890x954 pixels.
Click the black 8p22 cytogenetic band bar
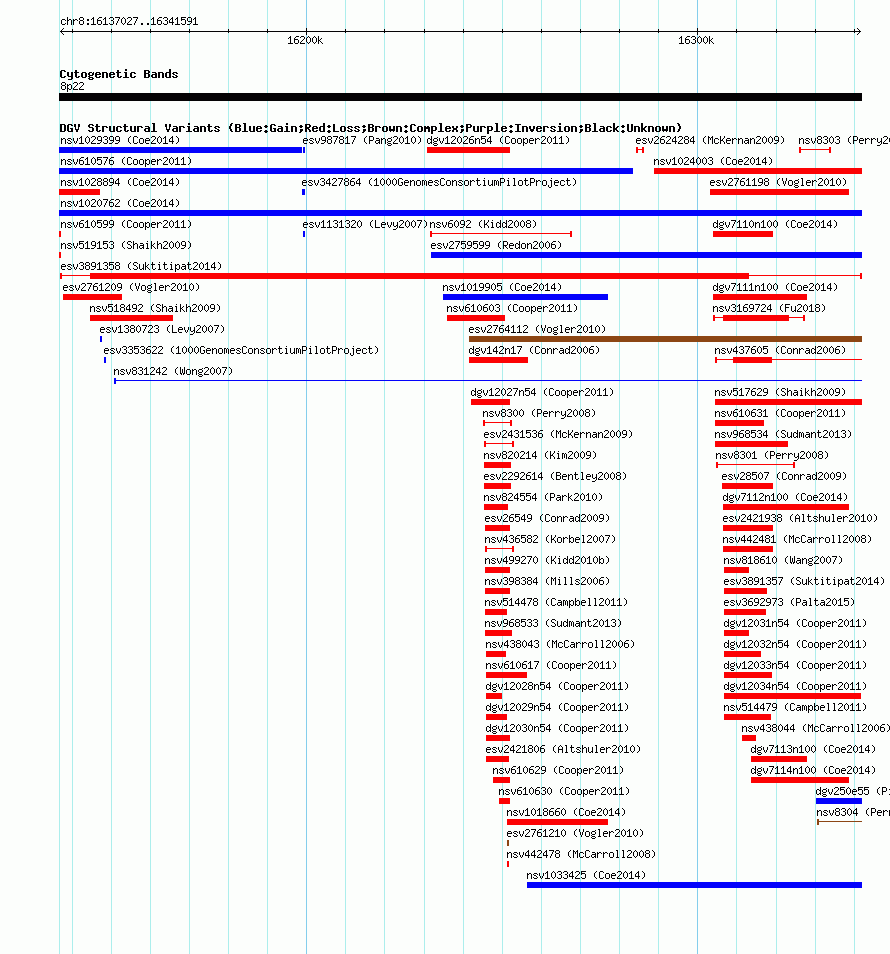point(461,97)
